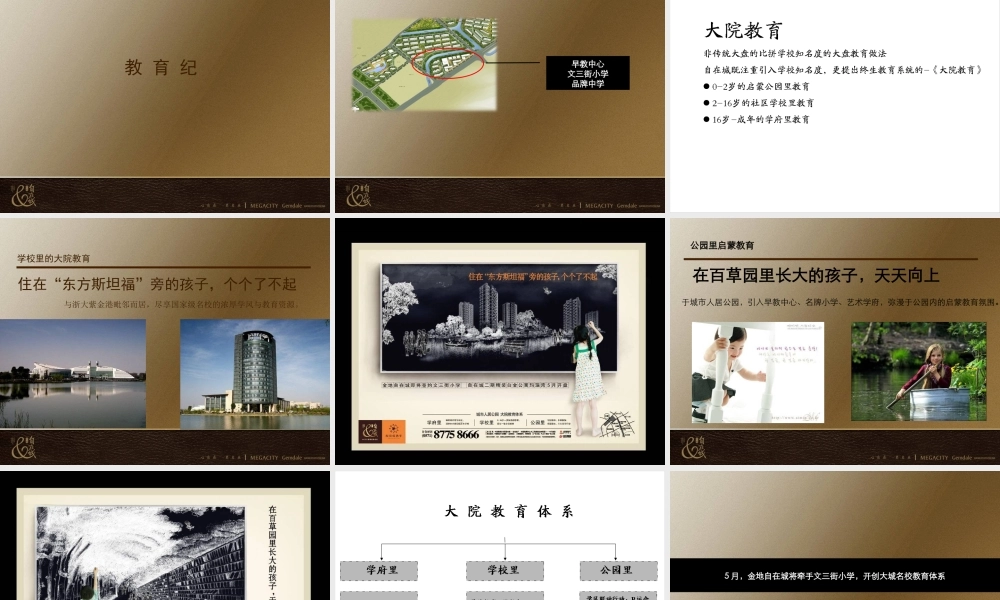Select the photo of the low white building by the lake

click(x=73, y=374)
